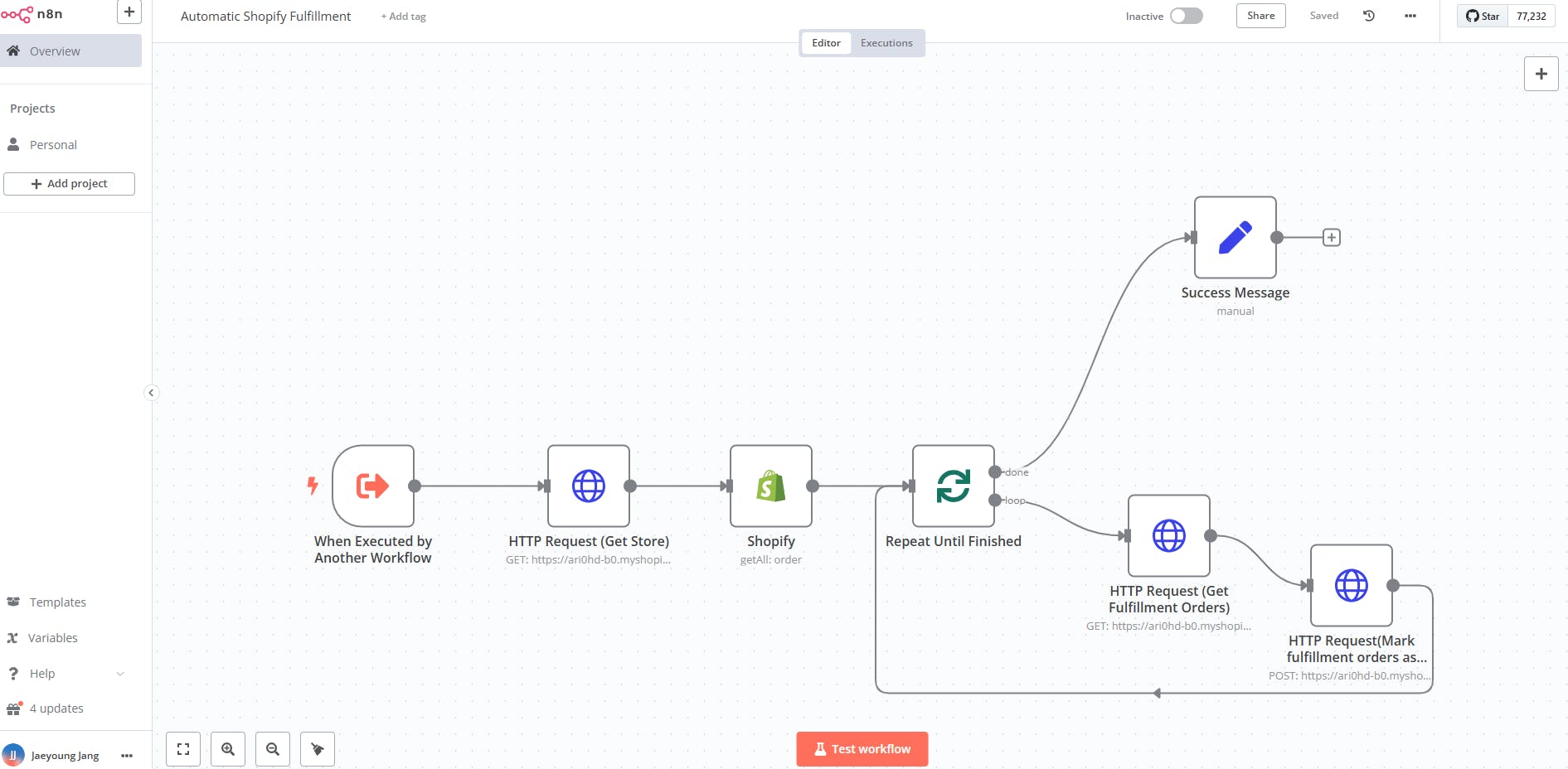
Task: Click the Success Message node label
Action: point(1235,293)
